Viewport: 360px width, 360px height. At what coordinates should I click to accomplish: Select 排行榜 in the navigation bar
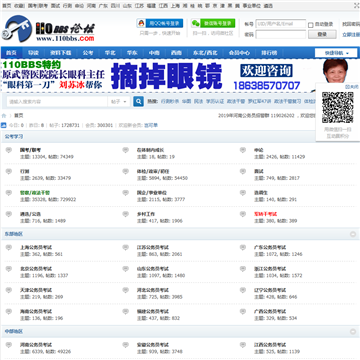(x=269, y=53)
